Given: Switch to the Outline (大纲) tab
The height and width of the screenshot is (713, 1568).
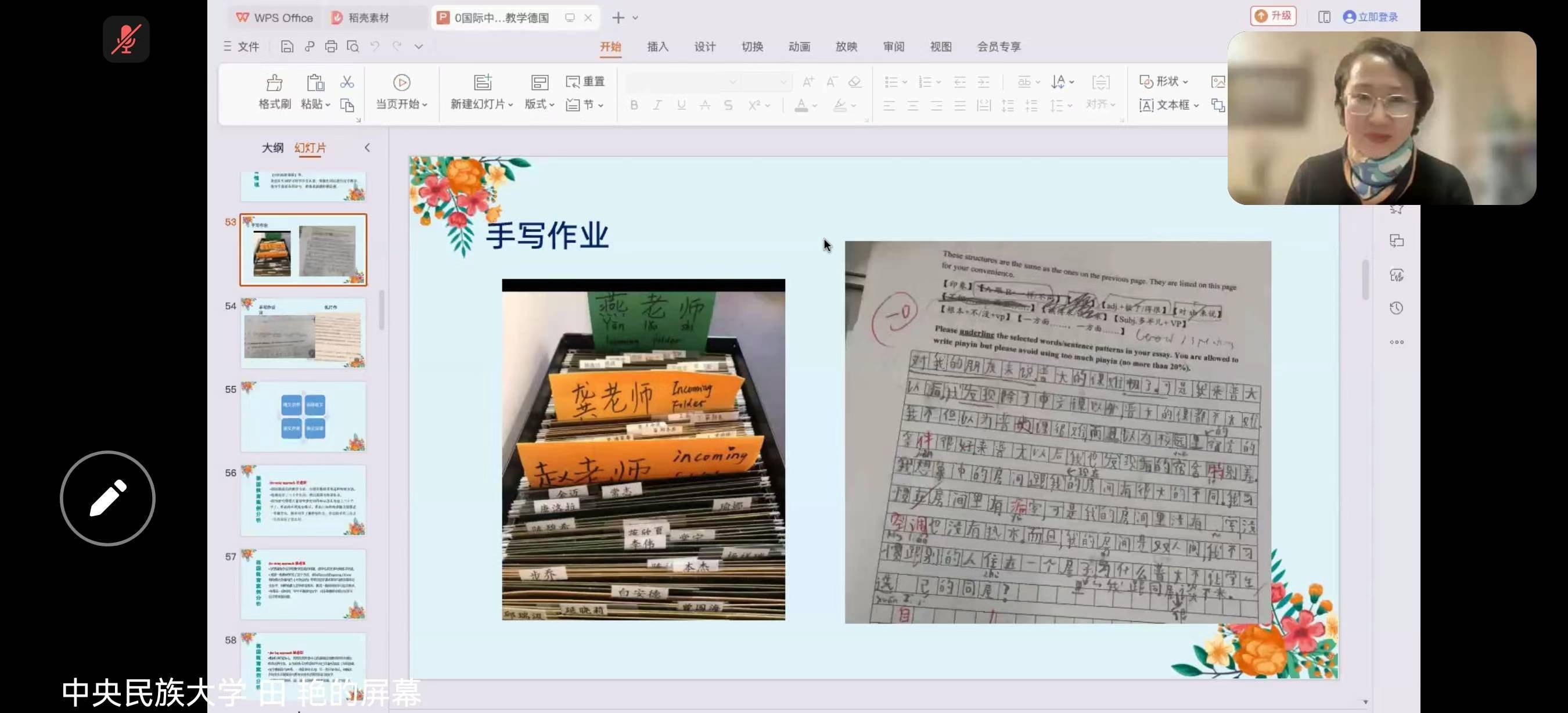Looking at the screenshot, I should coord(272,147).
